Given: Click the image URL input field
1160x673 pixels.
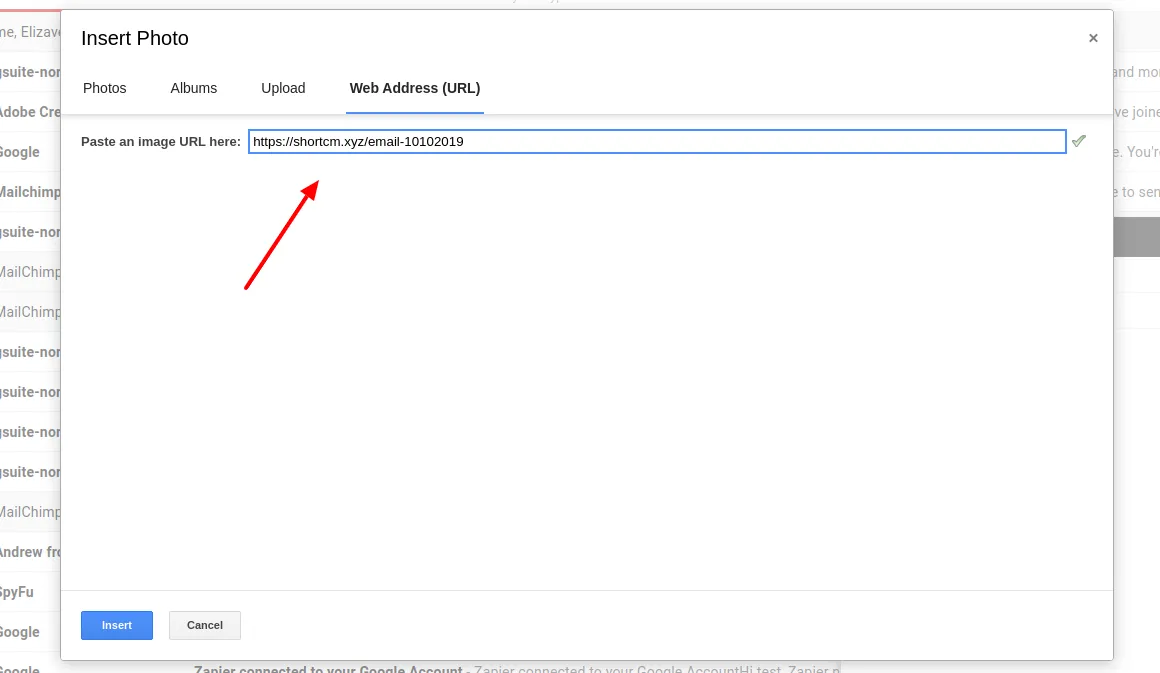Looking at the screenshot, I should (x=657, y=141).
